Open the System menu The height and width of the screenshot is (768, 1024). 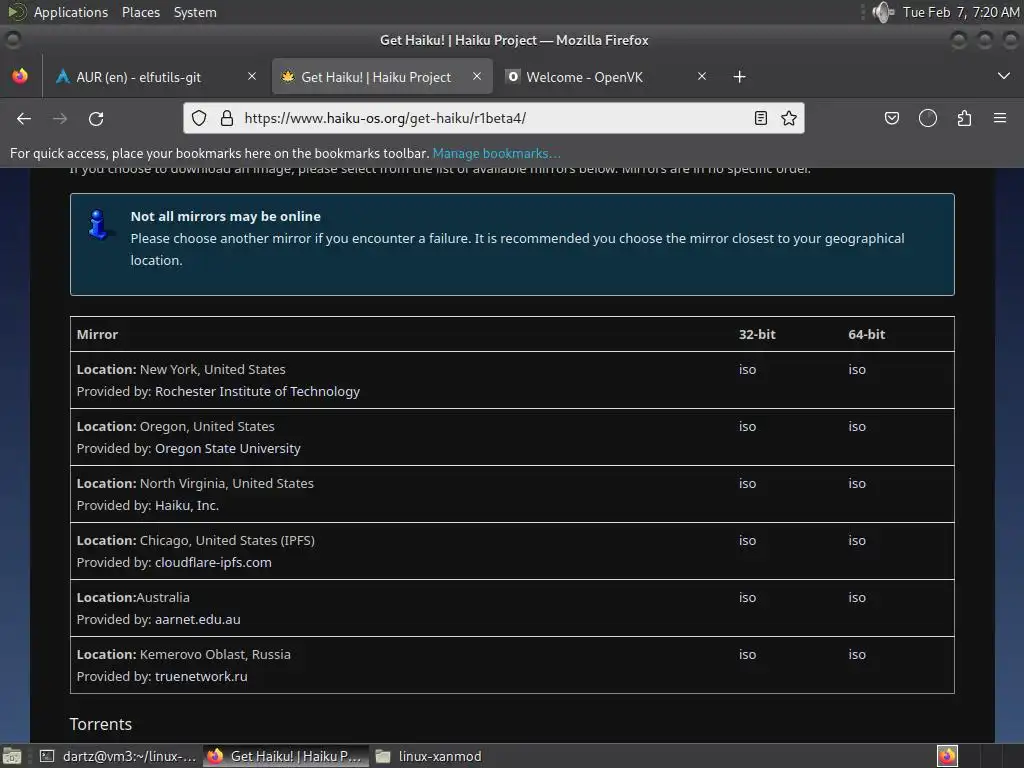[x=195, y=12]
